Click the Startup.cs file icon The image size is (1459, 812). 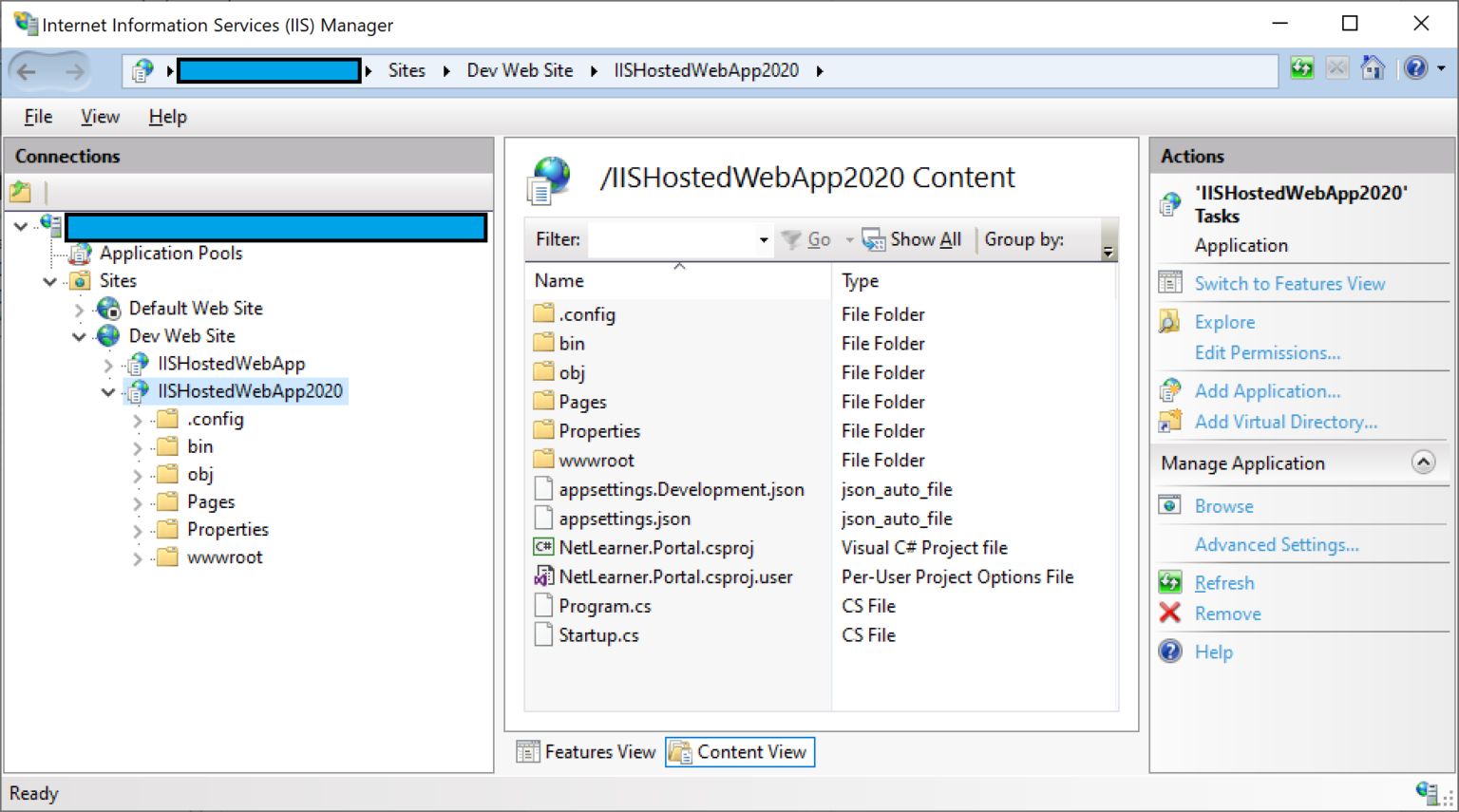click(x=543, y=634)
